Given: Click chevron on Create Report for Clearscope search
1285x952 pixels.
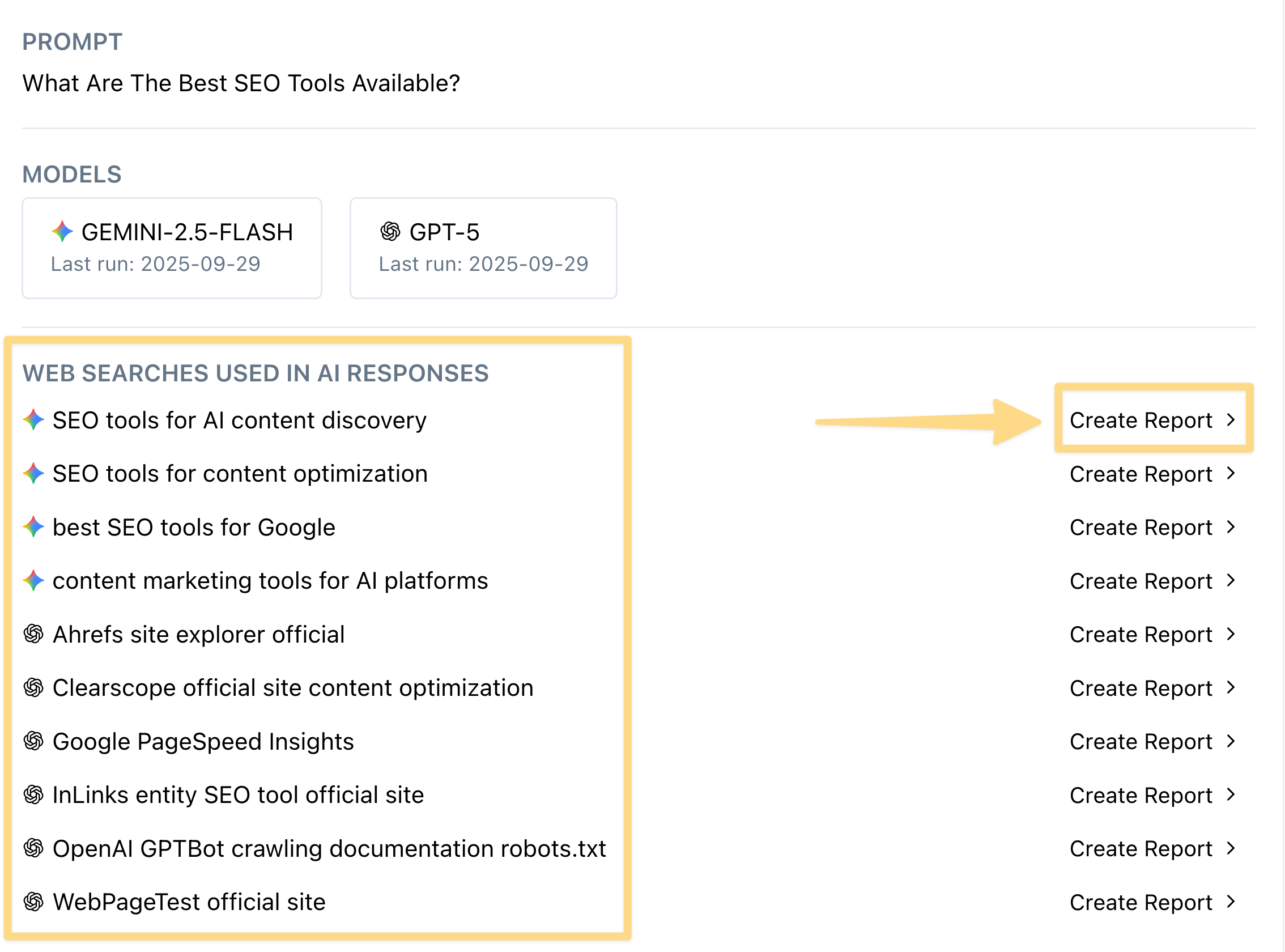Looking at the screenshot, I should (1231, 687).
